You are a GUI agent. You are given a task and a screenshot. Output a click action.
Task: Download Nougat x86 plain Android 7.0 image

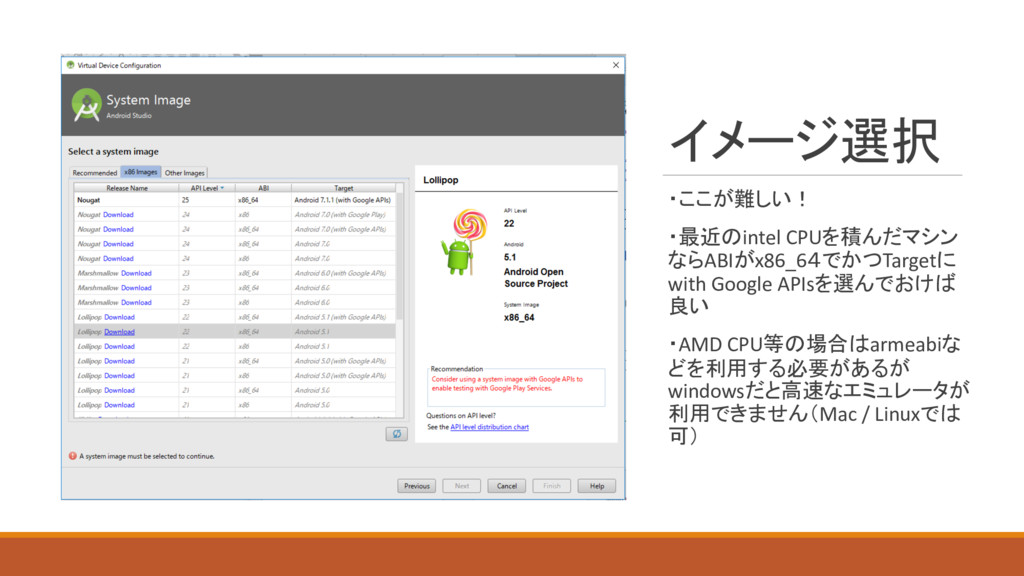point(118,259)
